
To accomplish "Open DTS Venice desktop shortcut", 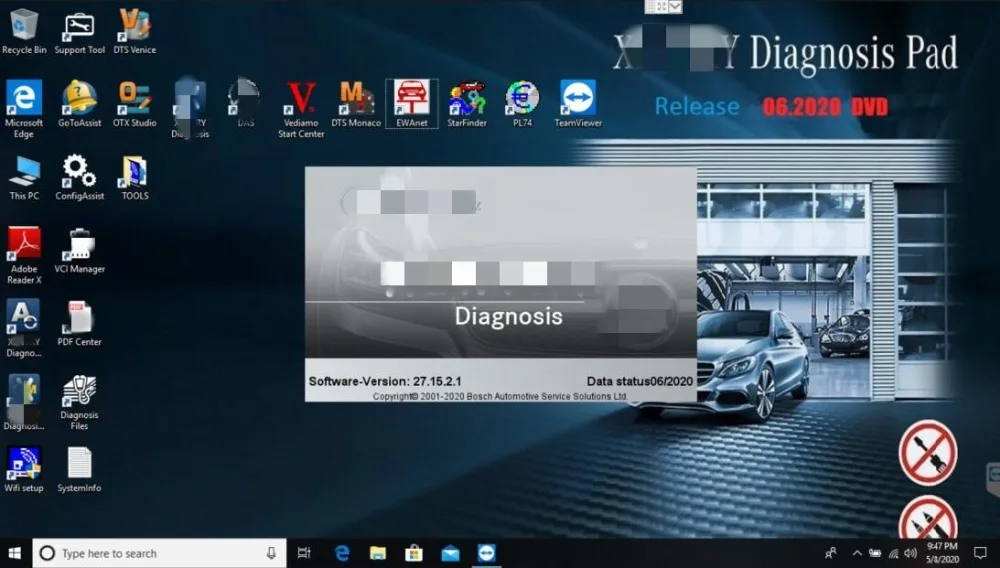I will tap(135, 31).
